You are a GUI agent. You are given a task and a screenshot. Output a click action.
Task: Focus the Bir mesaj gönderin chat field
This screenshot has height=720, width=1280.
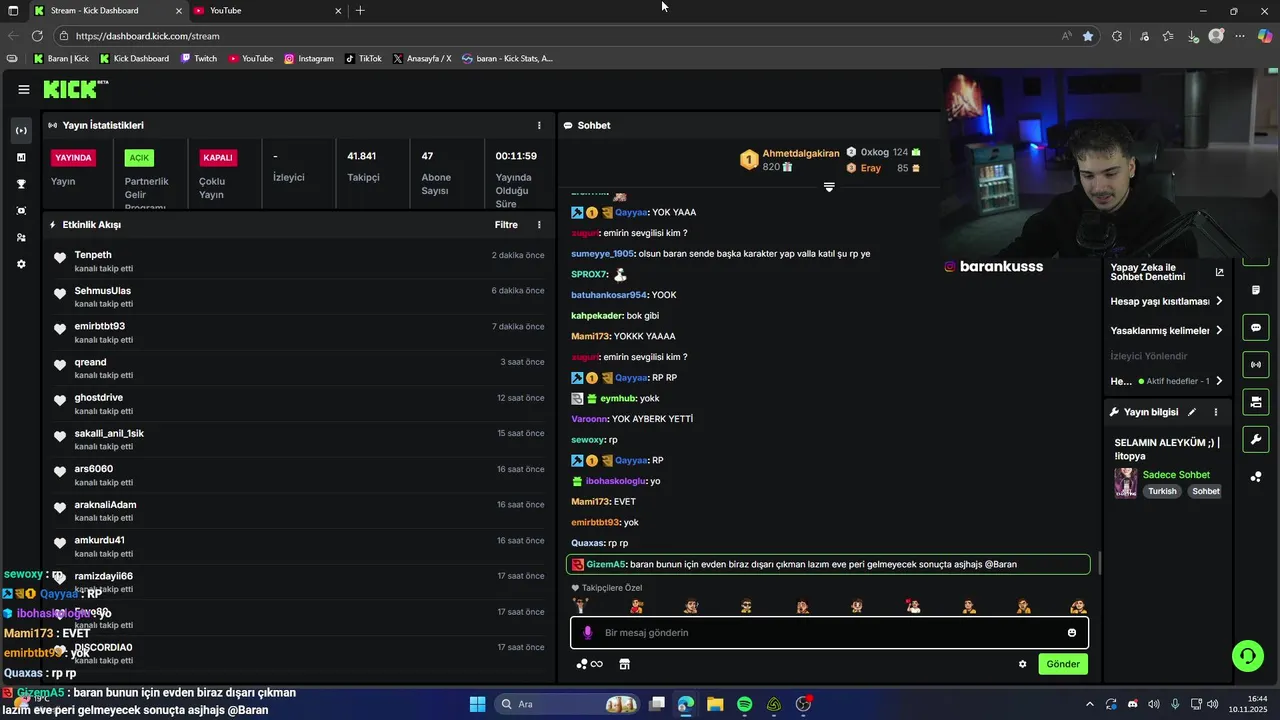tap(829, 633)
